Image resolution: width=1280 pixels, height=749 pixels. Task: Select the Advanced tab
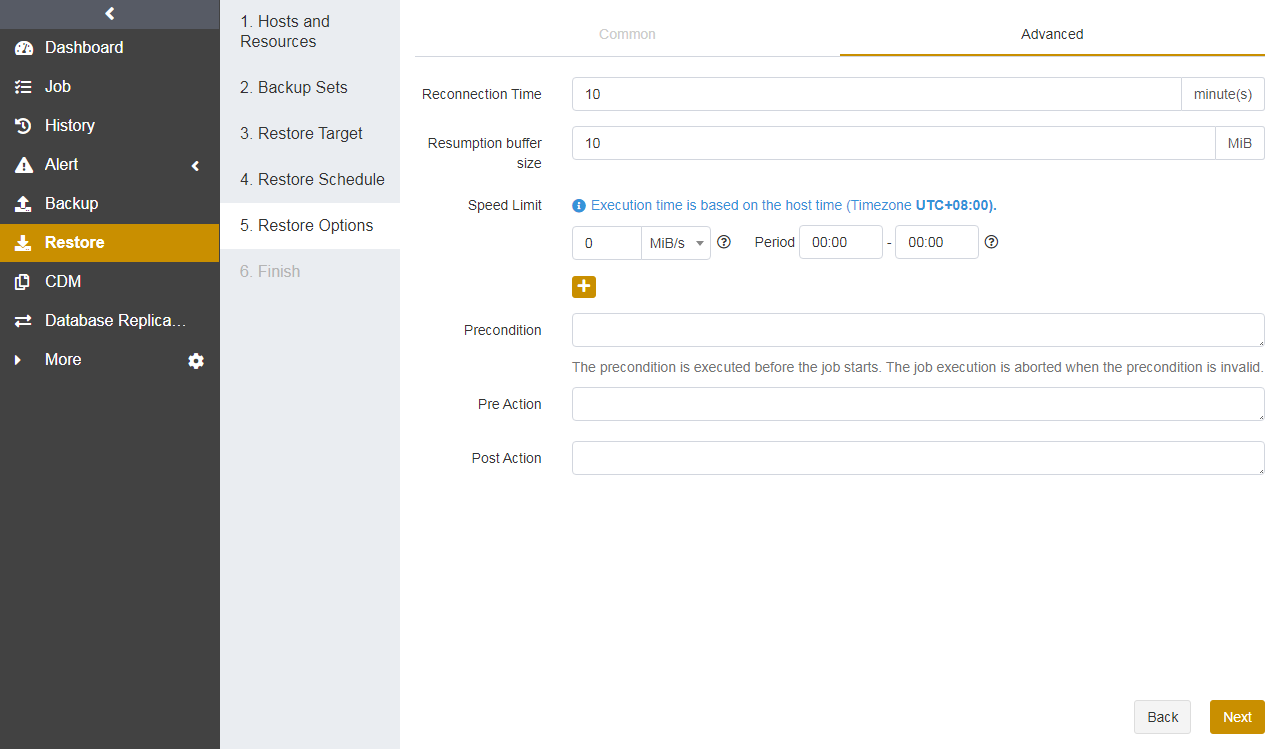coord(1052,34)
